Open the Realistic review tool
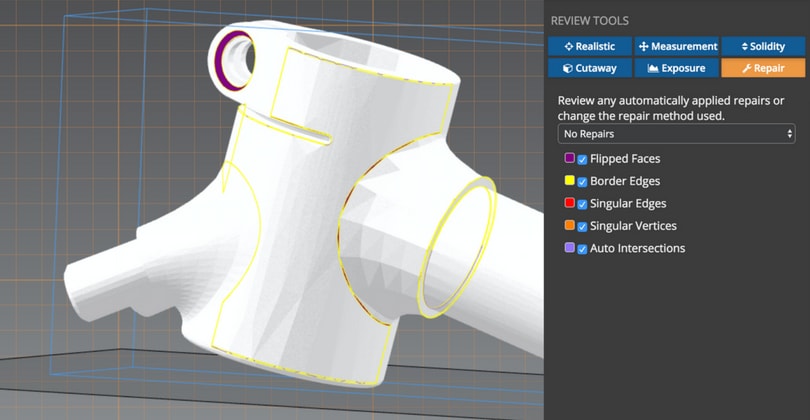This screenshot has width=810, height=420. tap(589, 46)
